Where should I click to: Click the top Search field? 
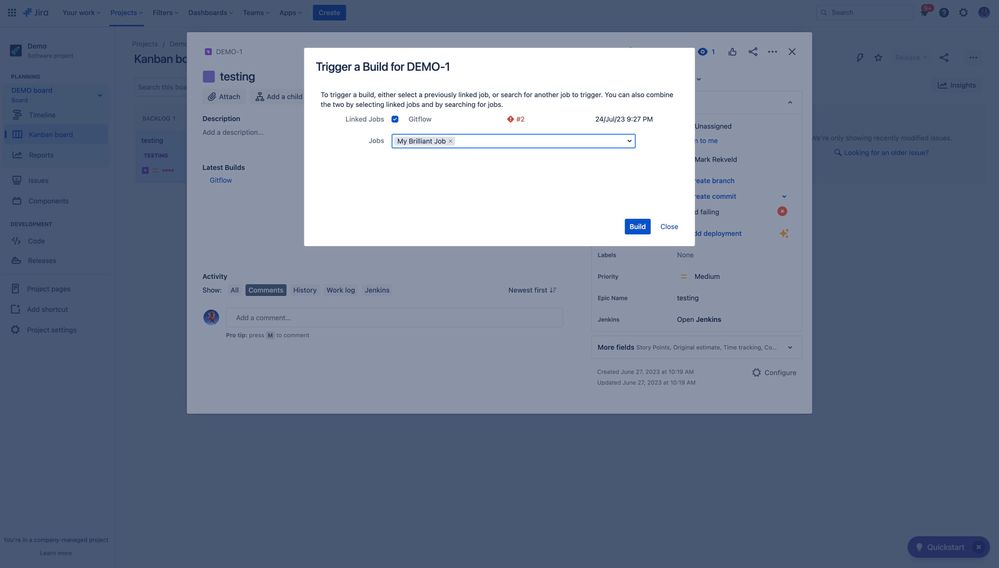[x=864, y=13]
